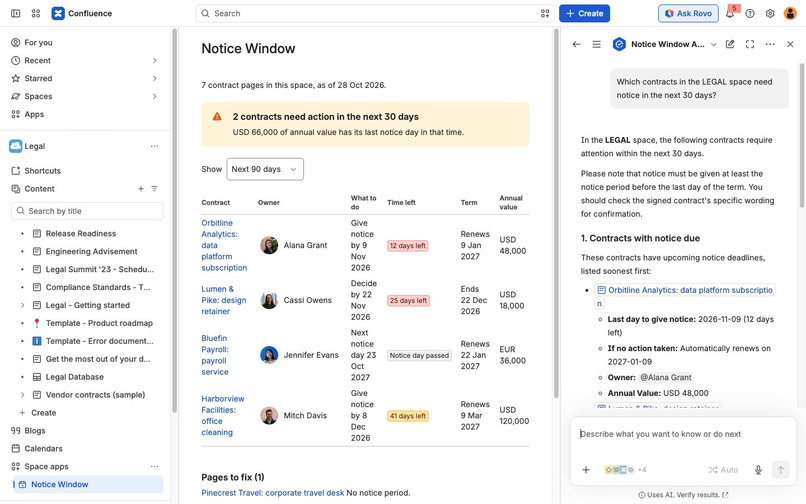Open Template - Product roadmap page
The width and height of the screenshot is (806, 504).
99,323
